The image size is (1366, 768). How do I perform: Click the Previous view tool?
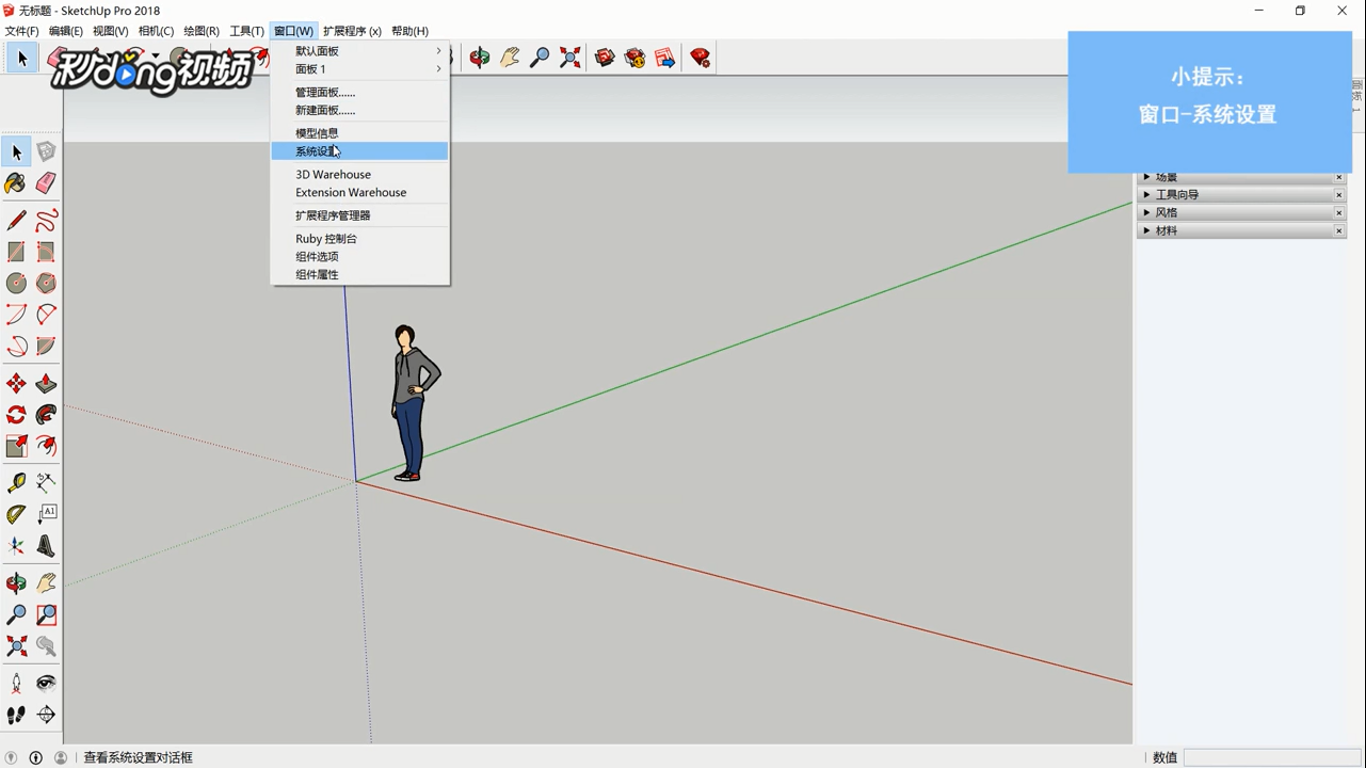click(x=46, y=646)
